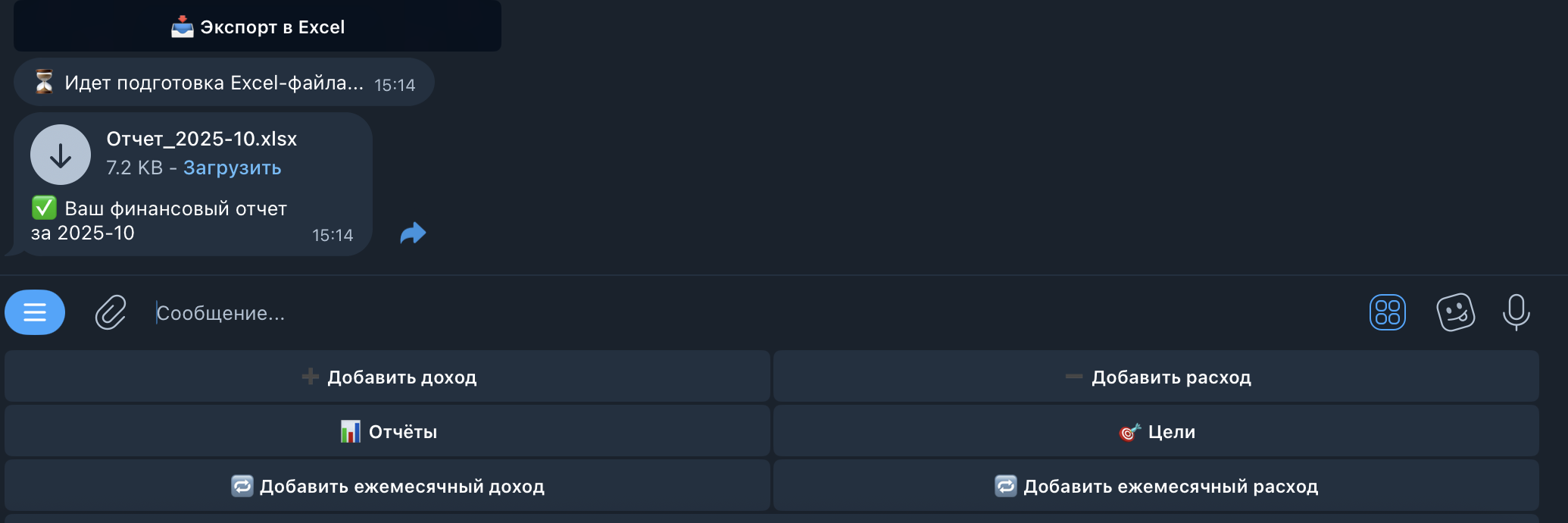Open the sticker and emoji panel
Viewport: 1568px width, 523px height.
pos(1455,312)
